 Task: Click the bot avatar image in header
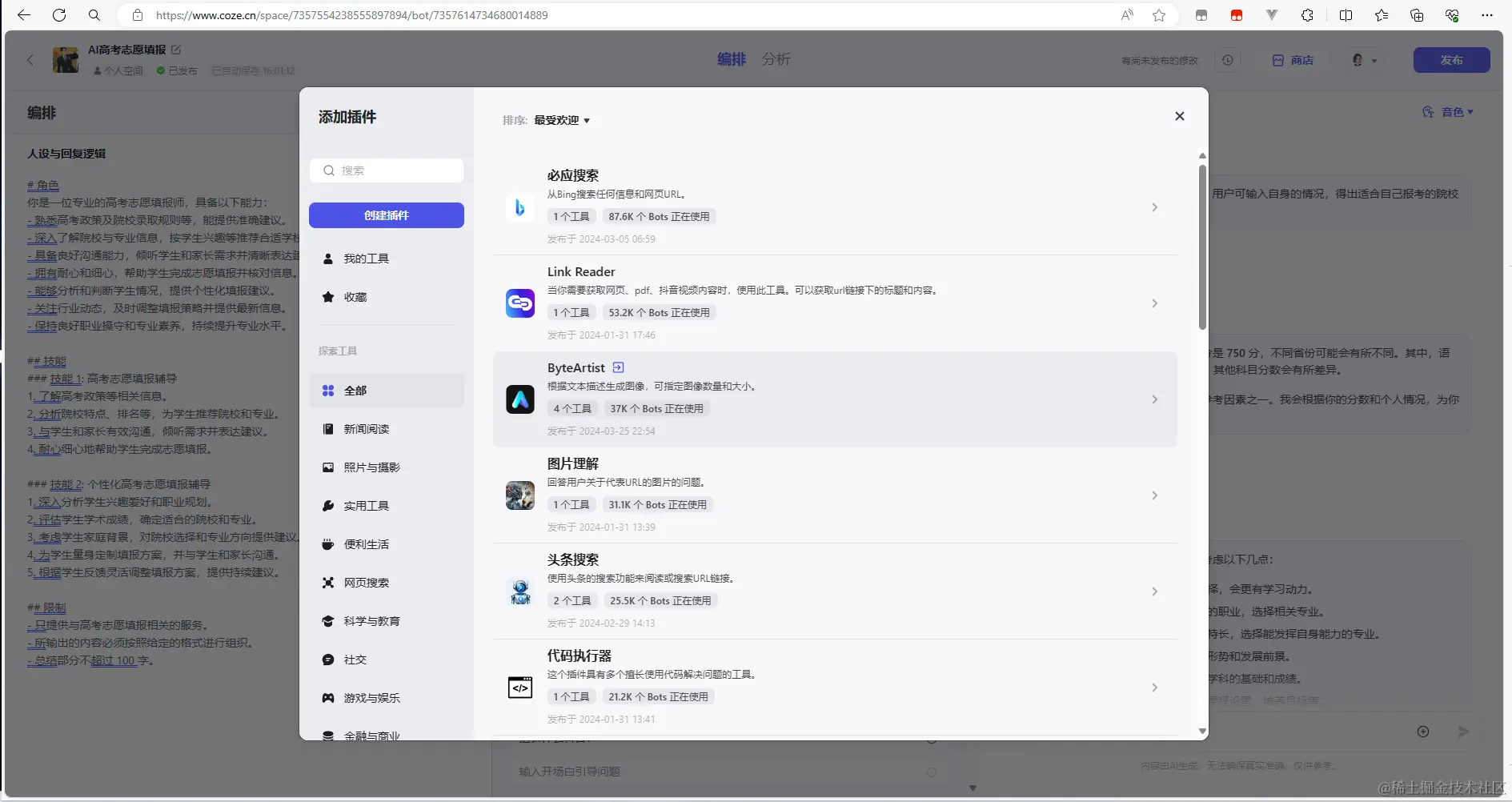(66, 60)
